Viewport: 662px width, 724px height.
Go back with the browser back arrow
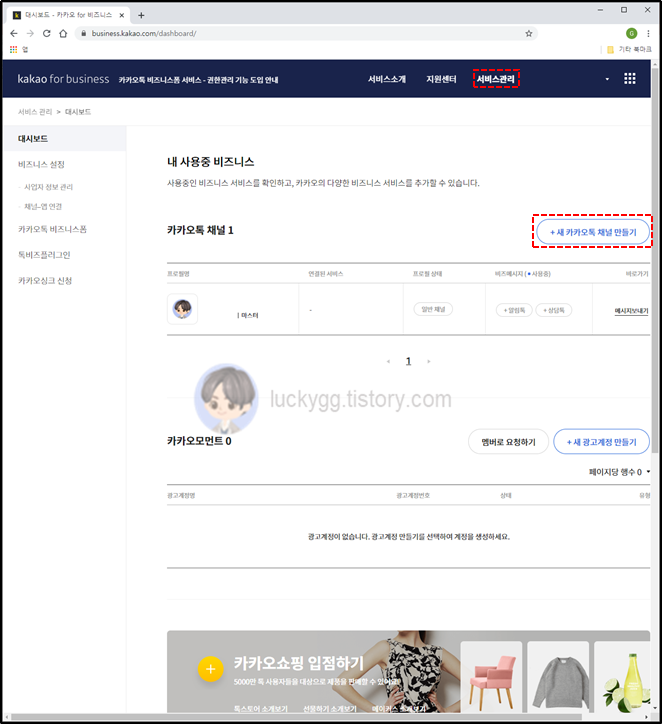click(x=14, y=33)
